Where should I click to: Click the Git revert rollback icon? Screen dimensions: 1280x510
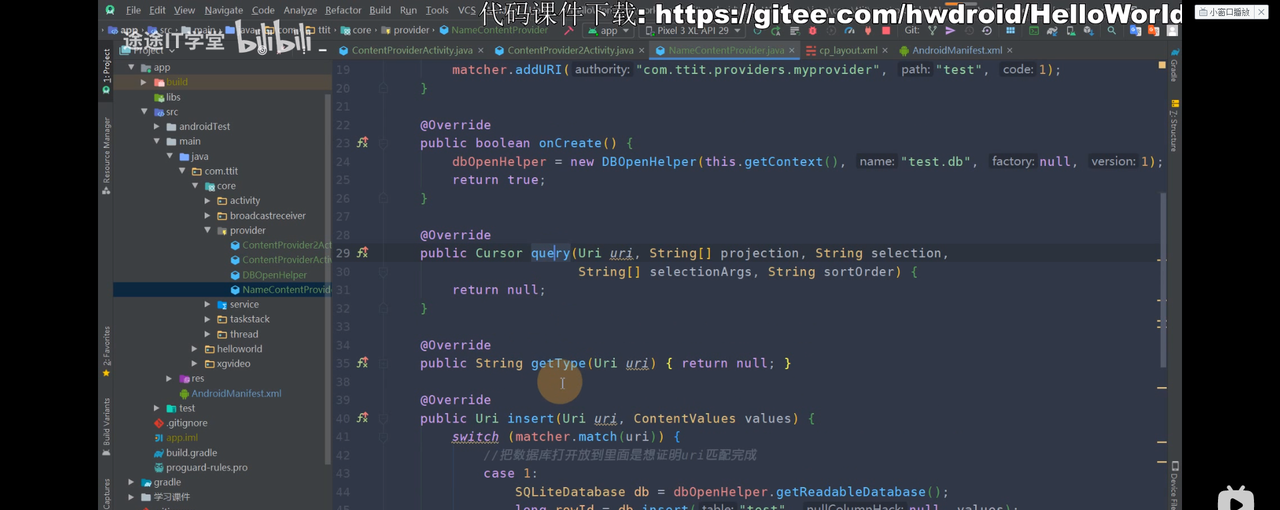[x=987, y=30]
